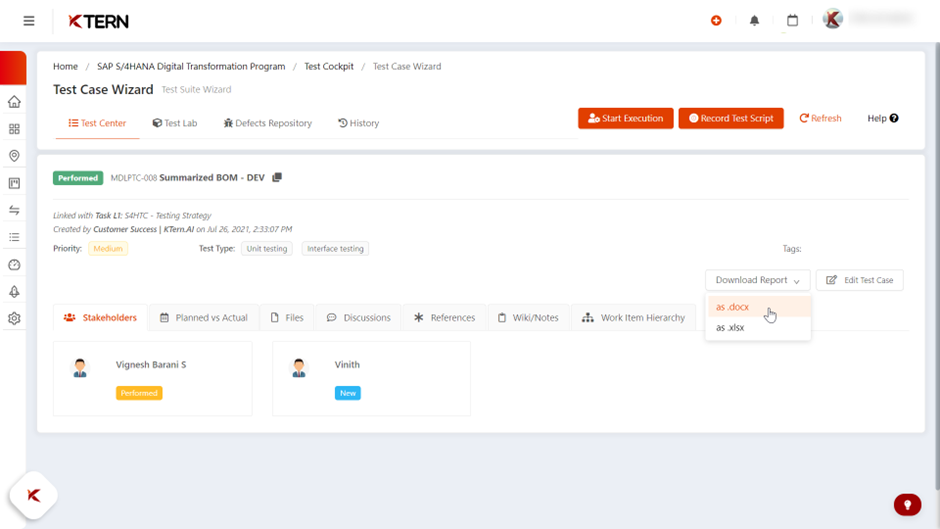The height and width of the screenshot is (529, 940).
Task: Copy test case ID icon beside Summarized BOM
Action: point(277,178)
